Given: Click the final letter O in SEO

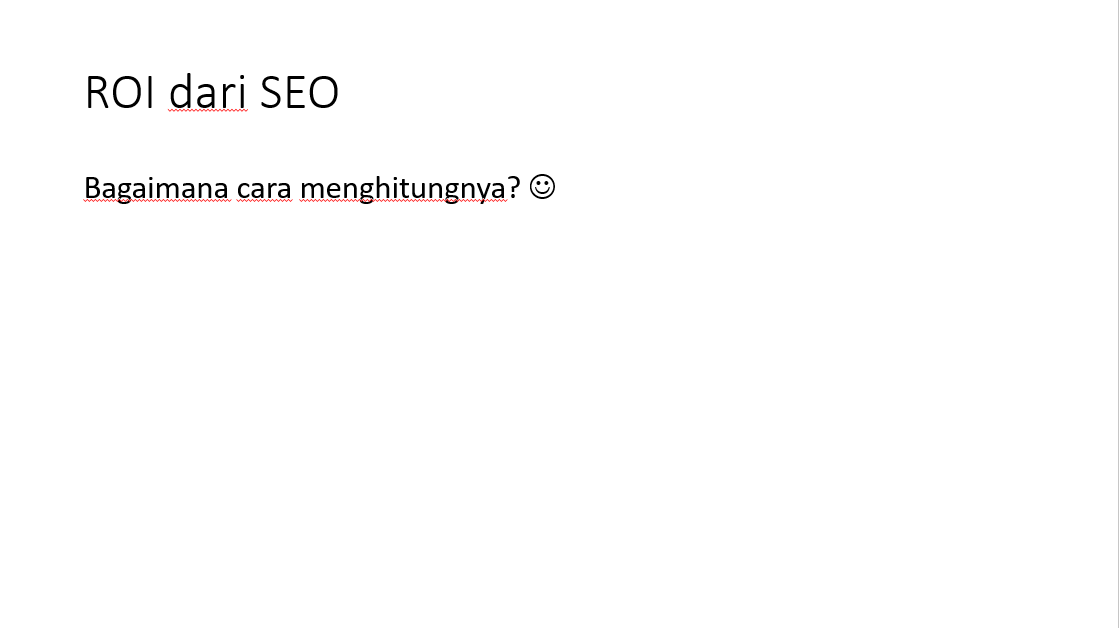Looking at the screenshot, I should [x=325, y=93].
